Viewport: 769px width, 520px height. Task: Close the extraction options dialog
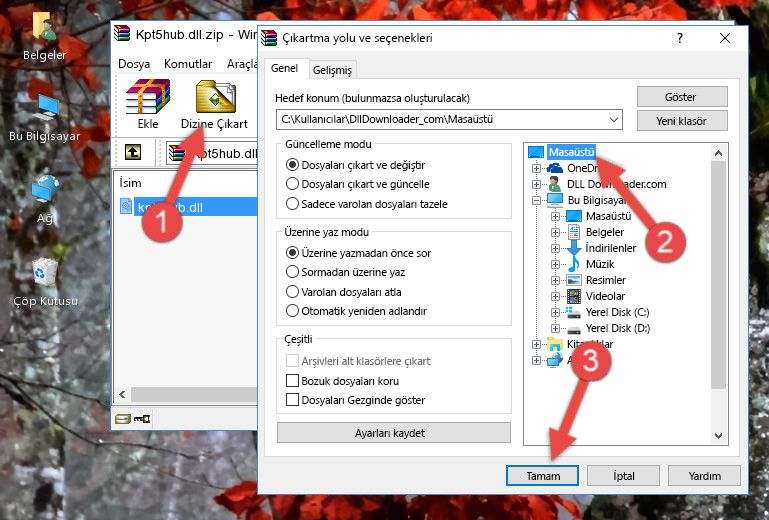(x=725, y=38)
